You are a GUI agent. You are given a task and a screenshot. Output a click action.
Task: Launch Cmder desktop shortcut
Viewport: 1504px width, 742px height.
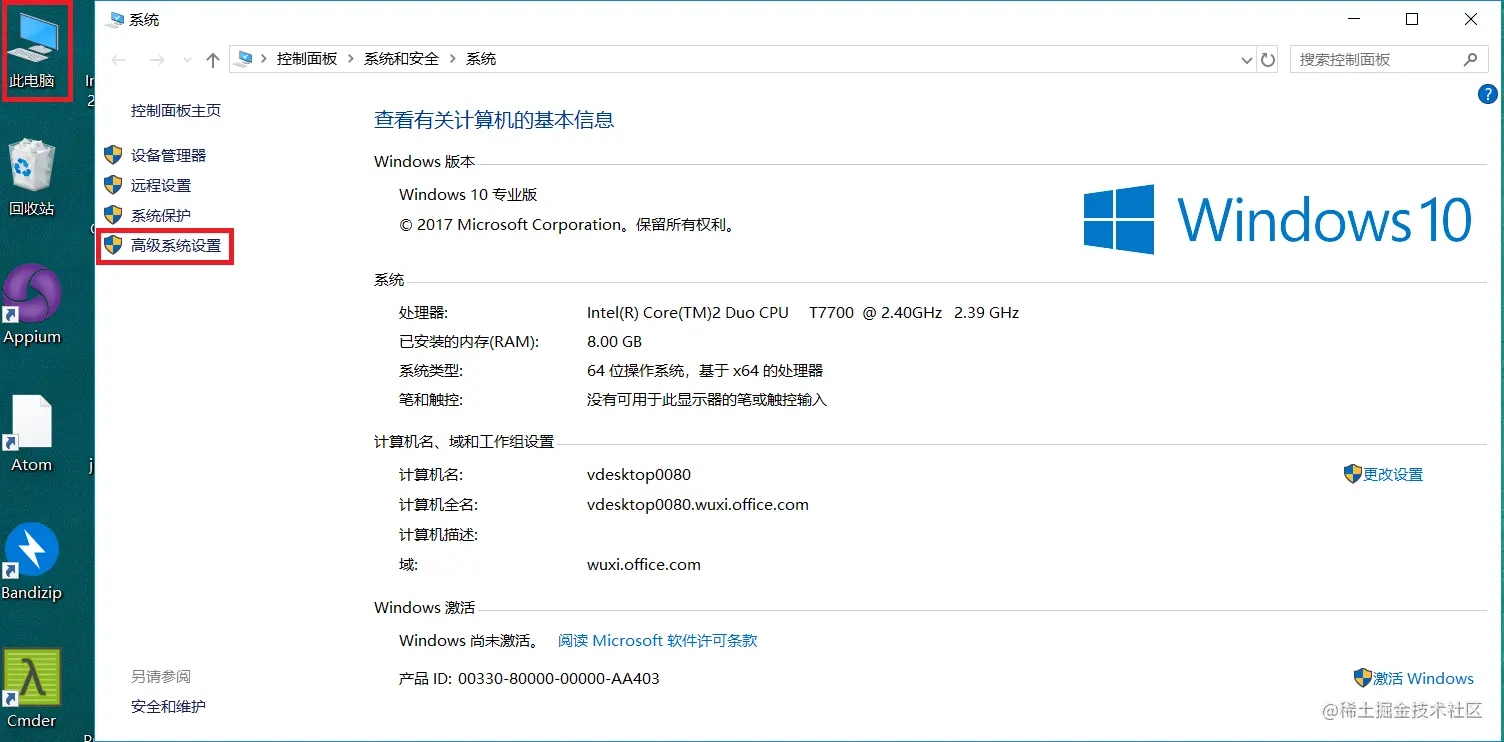(x=32, y=689)
